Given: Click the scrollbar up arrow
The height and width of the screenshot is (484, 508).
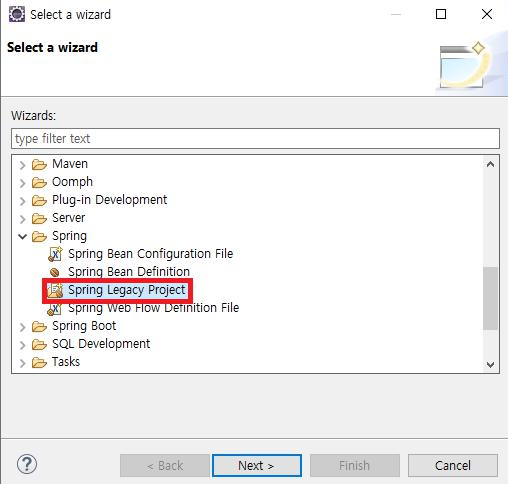Looking at the screenshot, I should click(490, 164).
